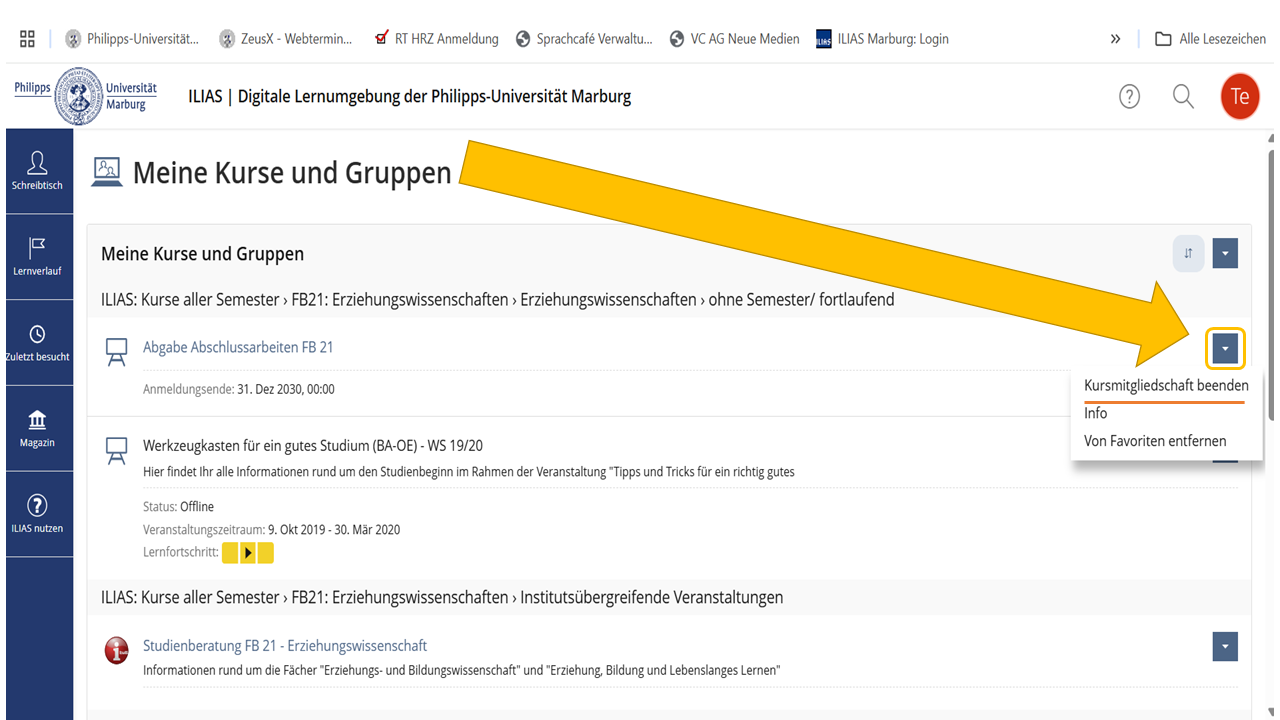This screenshot has width=1280, height=720.
Task: Click the sort button in panel header
Action: point(1188,254)
